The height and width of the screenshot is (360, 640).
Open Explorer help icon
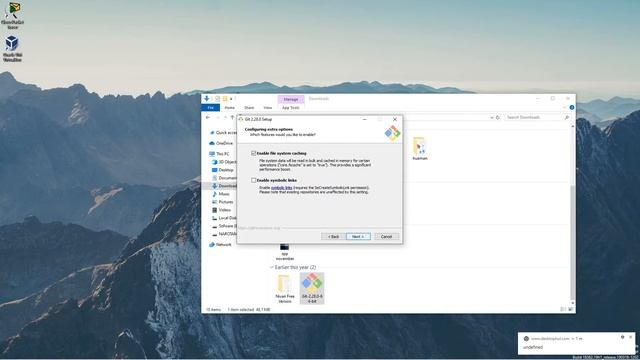pos(572,107)
